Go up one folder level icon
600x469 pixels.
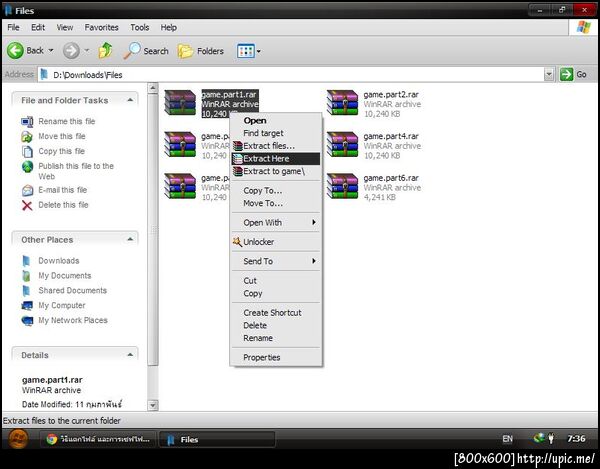(x=105, y=50)
